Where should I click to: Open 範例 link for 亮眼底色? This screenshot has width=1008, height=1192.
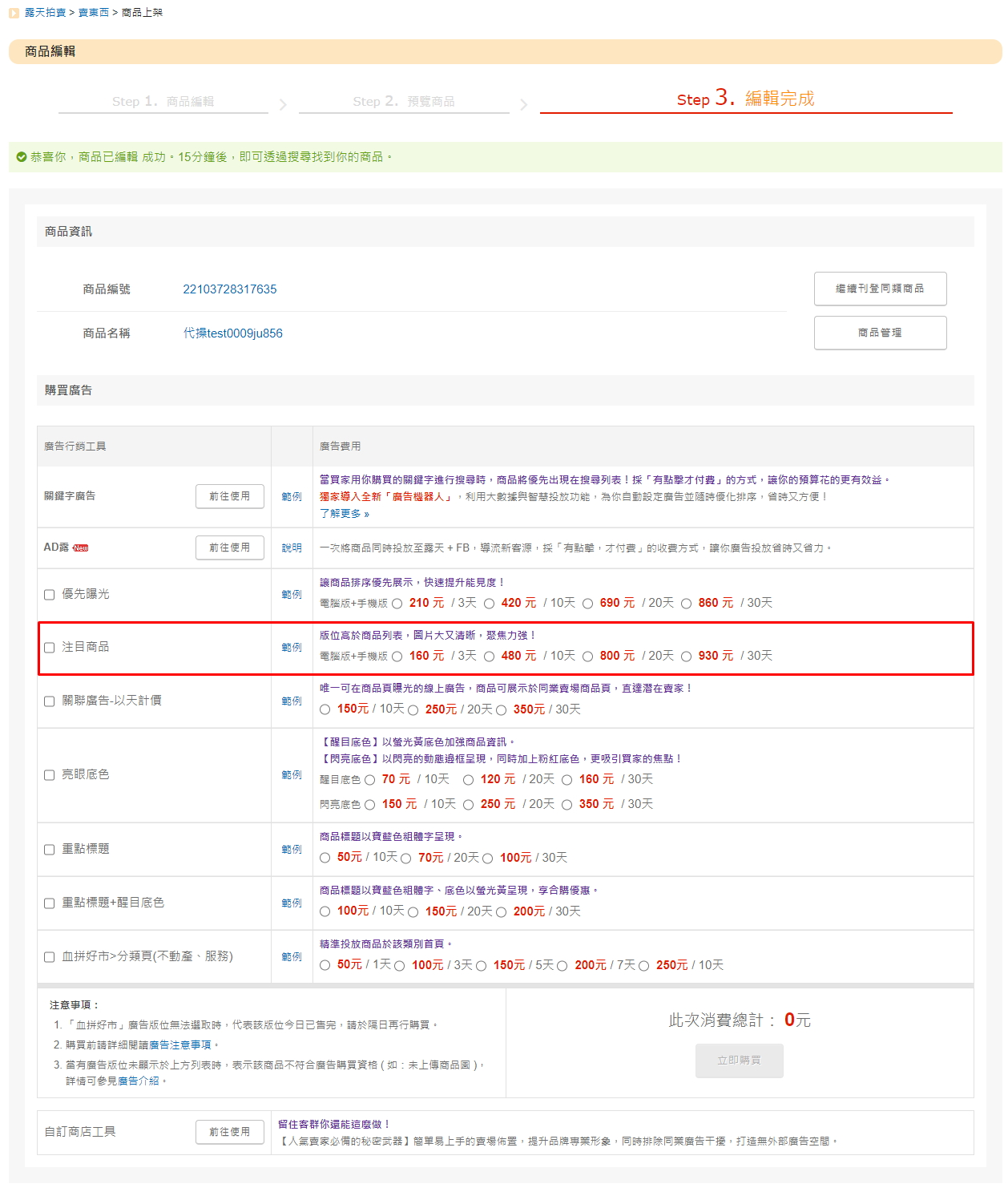(292, 775)
